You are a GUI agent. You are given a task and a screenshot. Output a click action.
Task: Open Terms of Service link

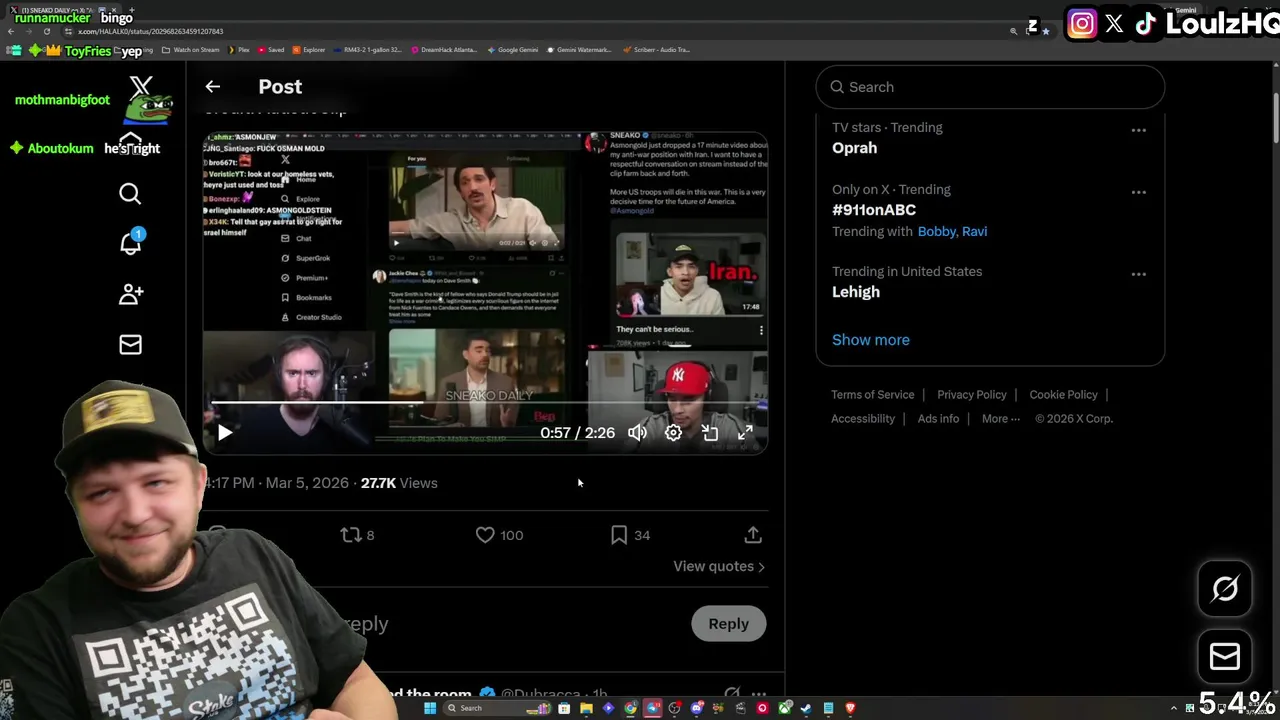[x=873, y=395]
